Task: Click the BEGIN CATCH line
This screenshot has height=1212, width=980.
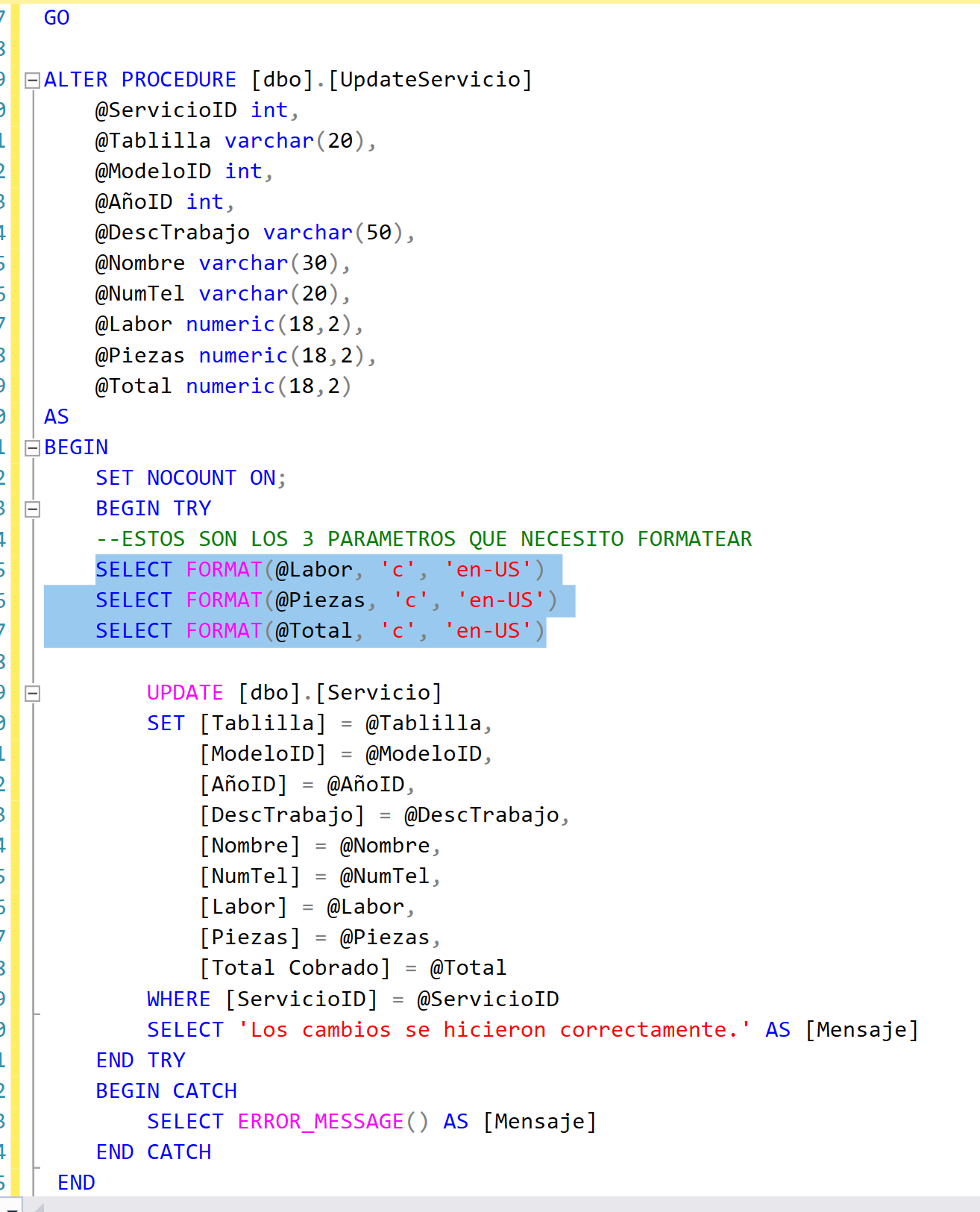Action: tap(166, 1091)
